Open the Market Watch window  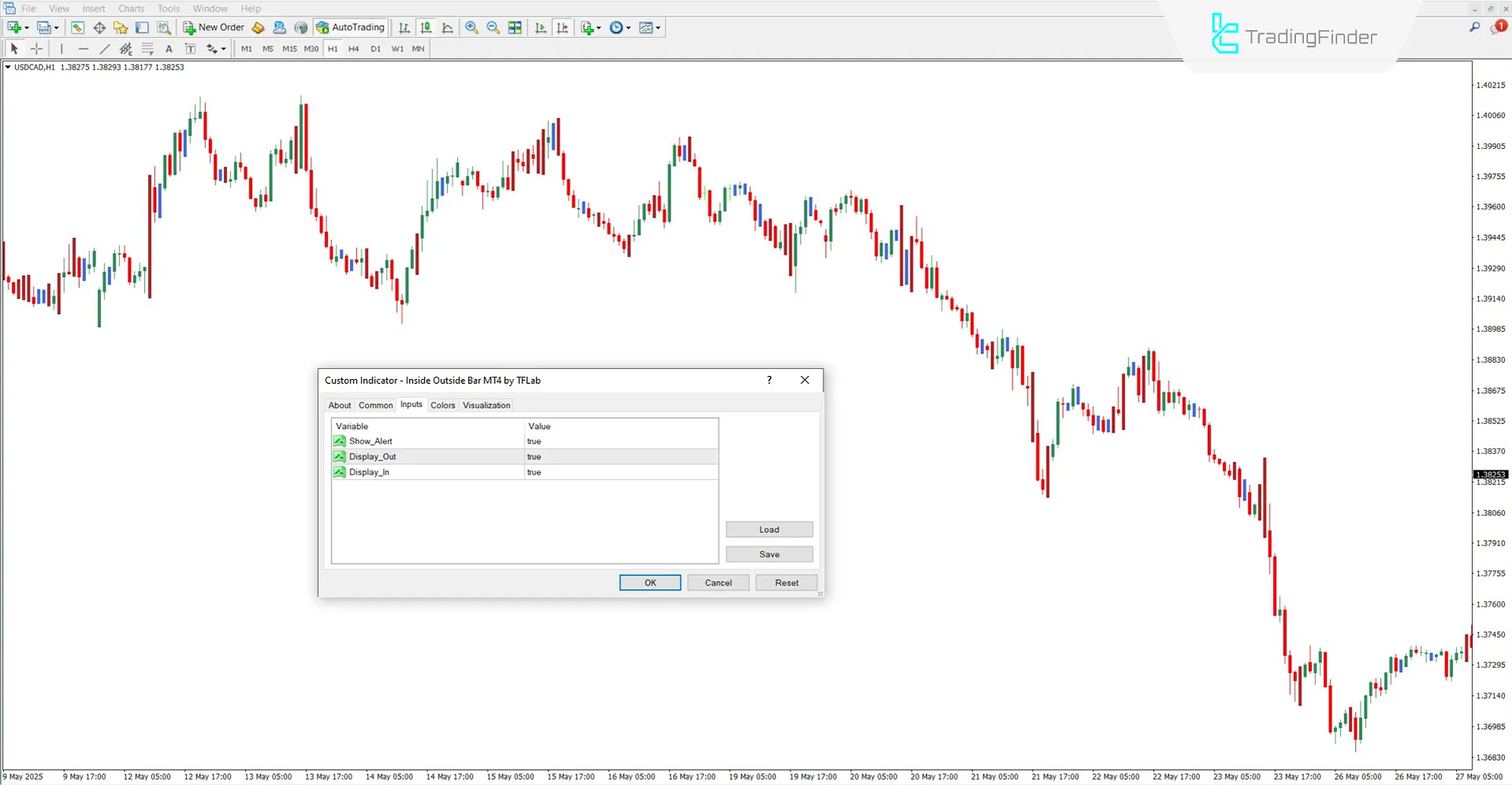point(77,27)
